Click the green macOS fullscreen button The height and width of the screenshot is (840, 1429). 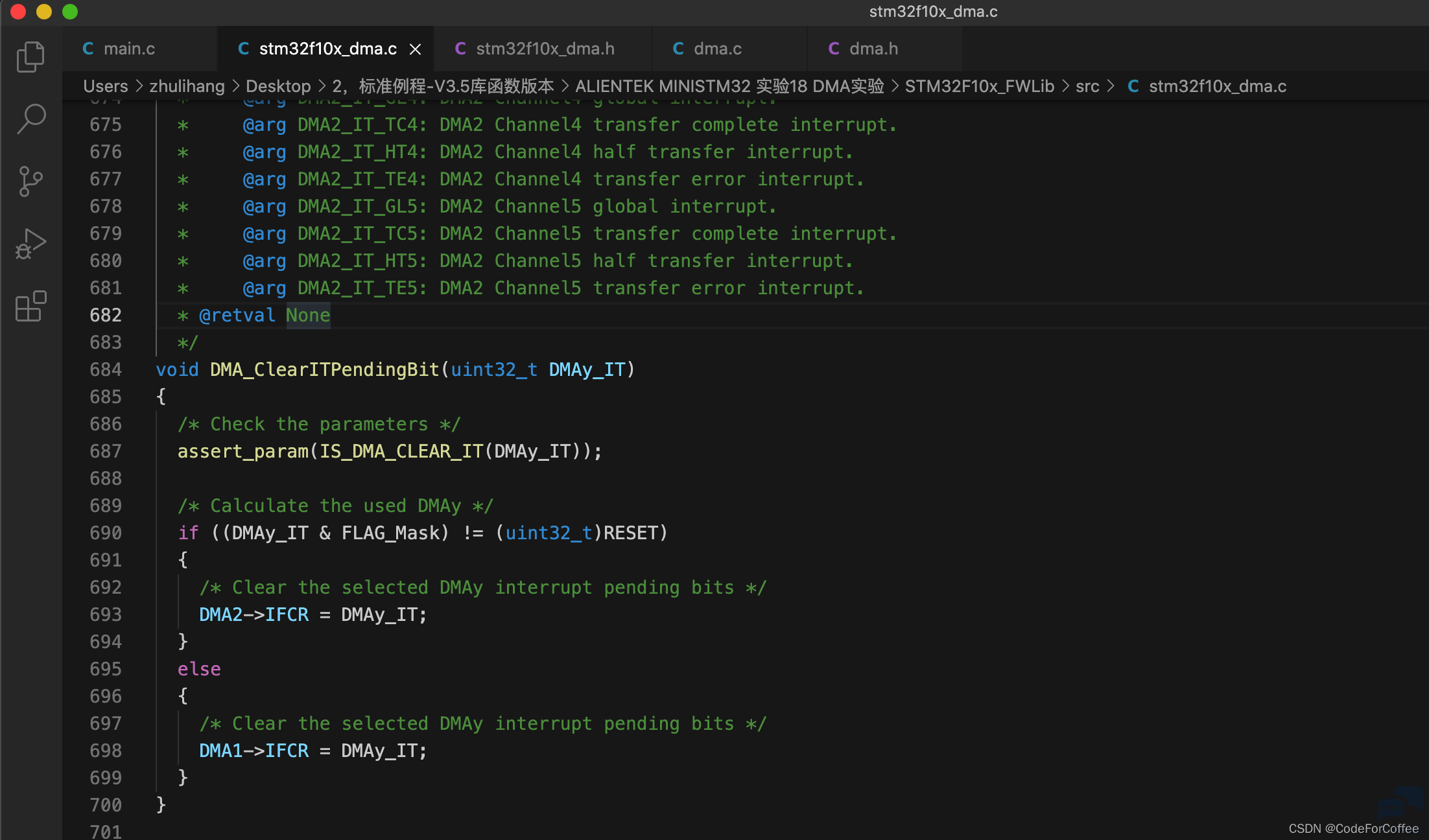pos(70,12)
